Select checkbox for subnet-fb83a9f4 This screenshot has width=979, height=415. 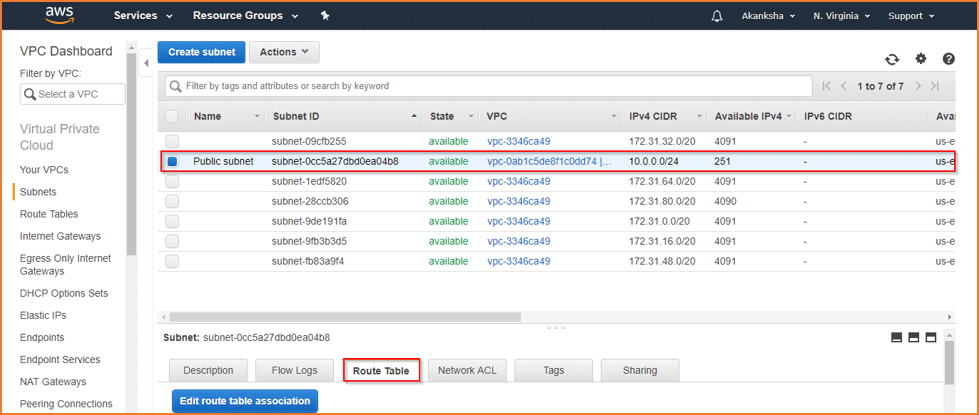172,261
